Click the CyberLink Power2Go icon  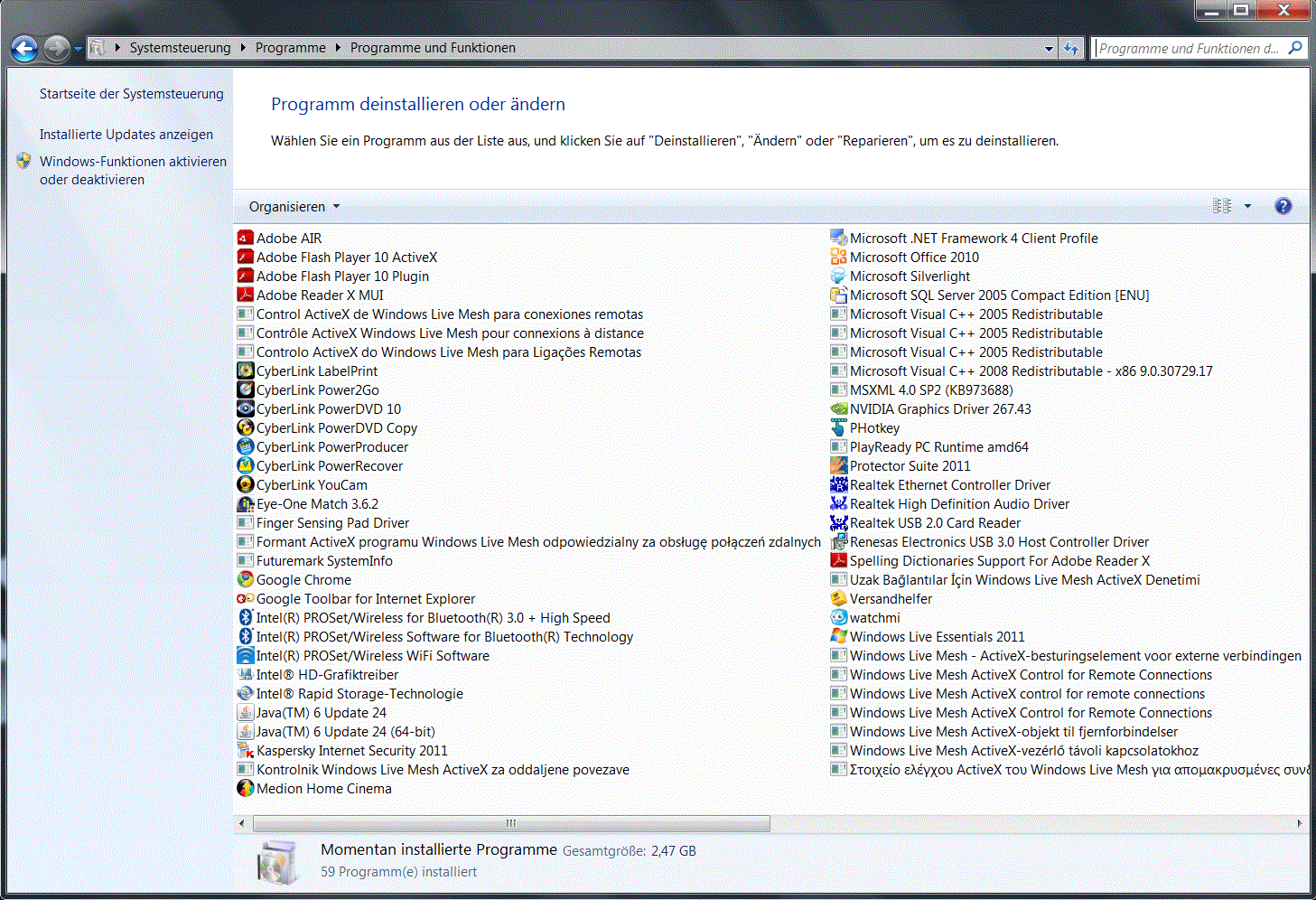pyautogui.click(x=245, y=389)
